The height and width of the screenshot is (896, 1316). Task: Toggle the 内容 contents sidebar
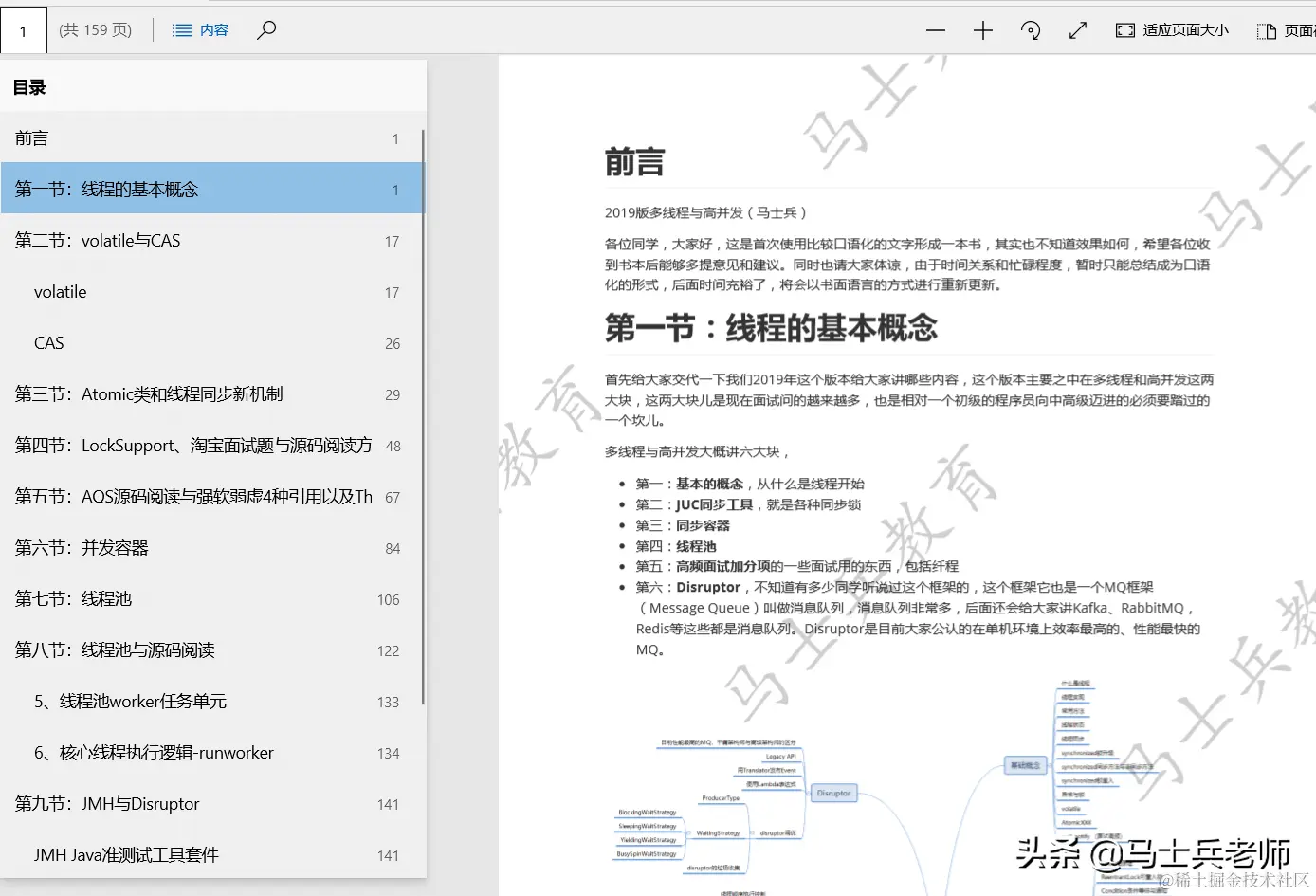pyautogui.click(x=200, y=29)
